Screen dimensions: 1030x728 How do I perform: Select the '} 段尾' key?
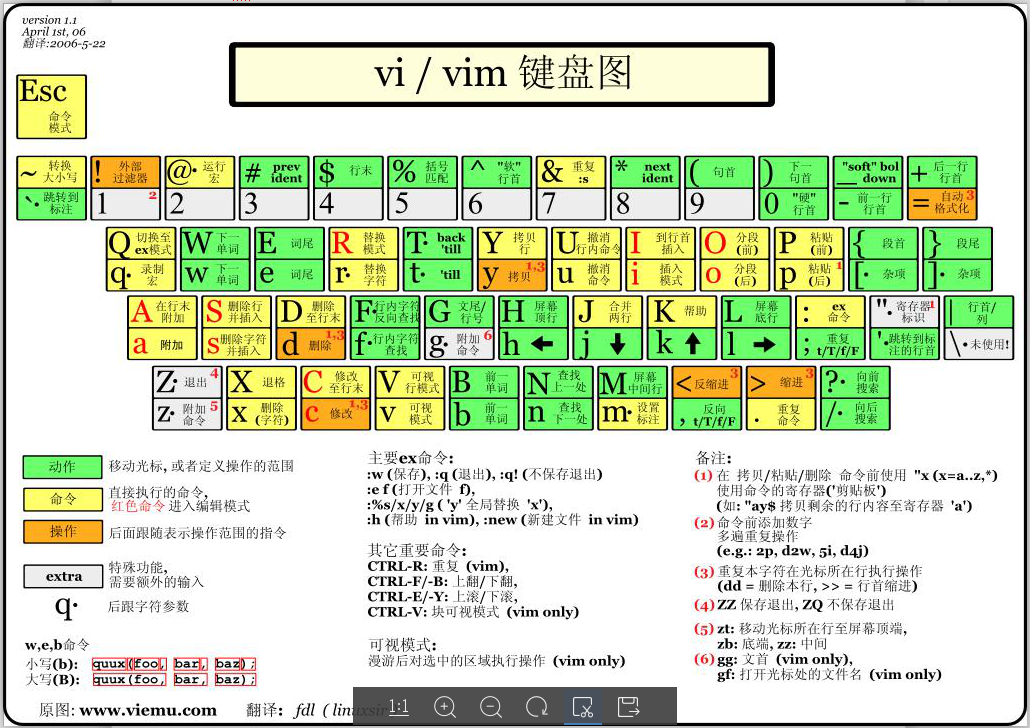pos(957,243)
